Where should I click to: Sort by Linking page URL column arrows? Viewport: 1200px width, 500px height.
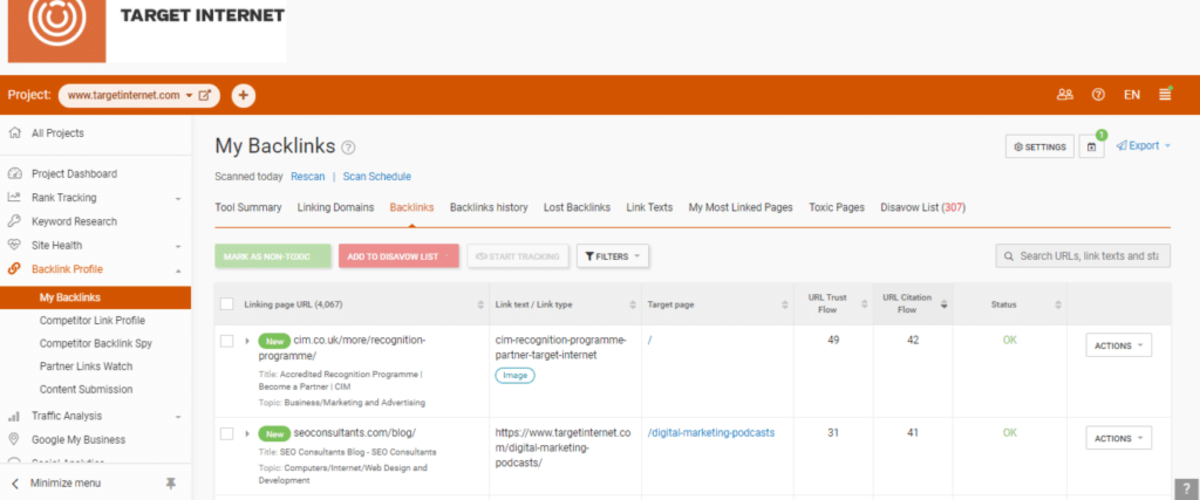point(482,305)
